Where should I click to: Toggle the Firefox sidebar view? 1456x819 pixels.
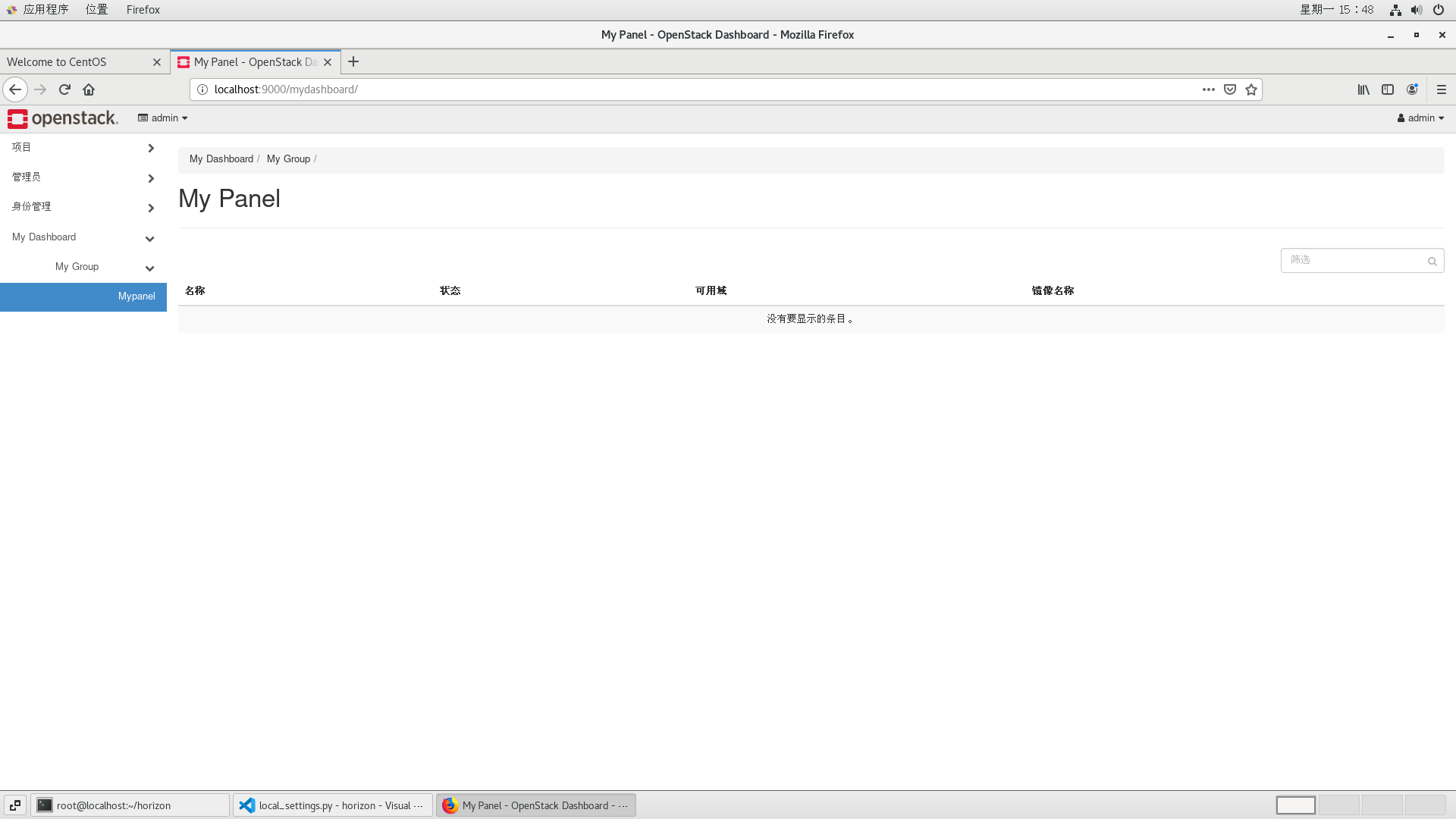1388,89
